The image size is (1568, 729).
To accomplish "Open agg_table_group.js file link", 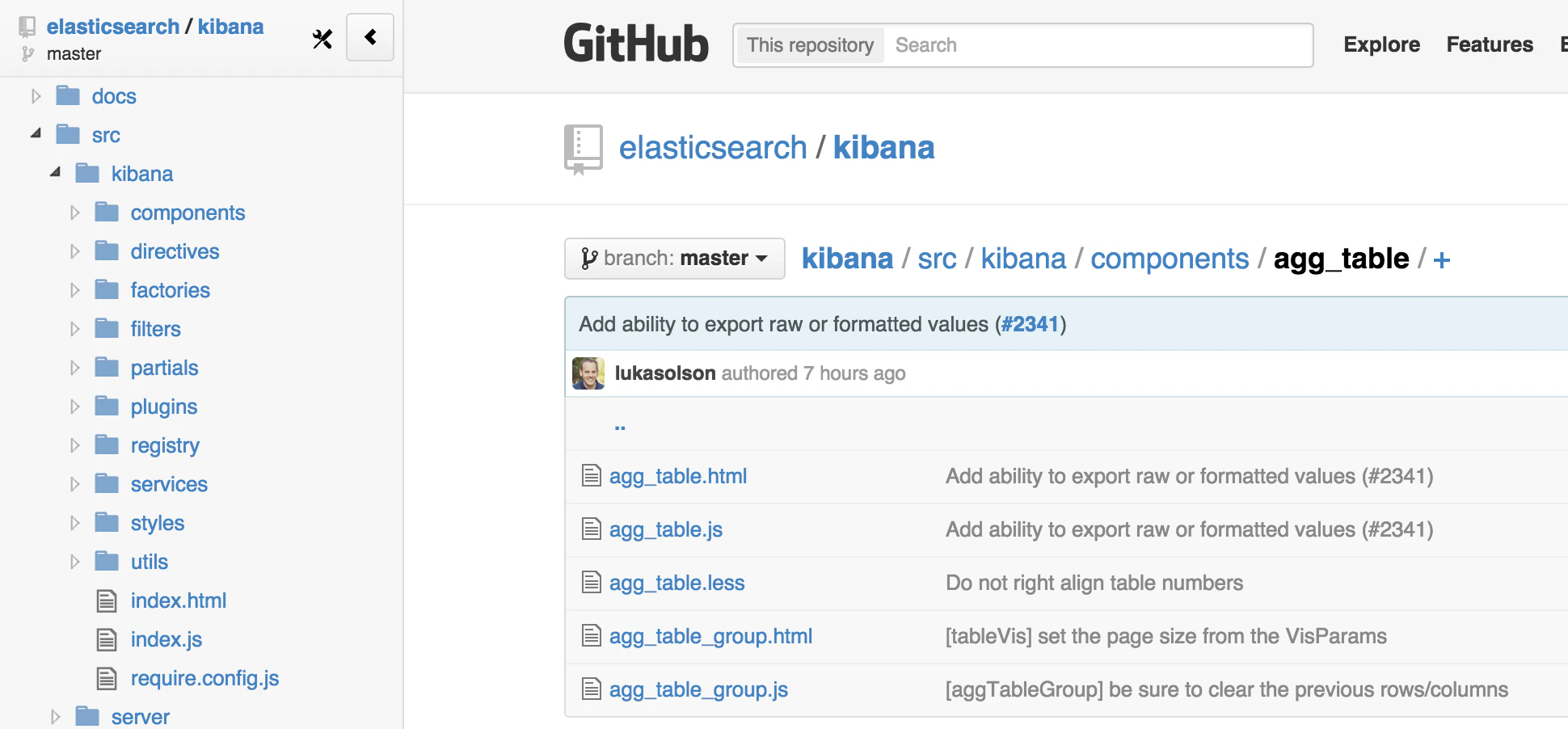I will 698,689.
